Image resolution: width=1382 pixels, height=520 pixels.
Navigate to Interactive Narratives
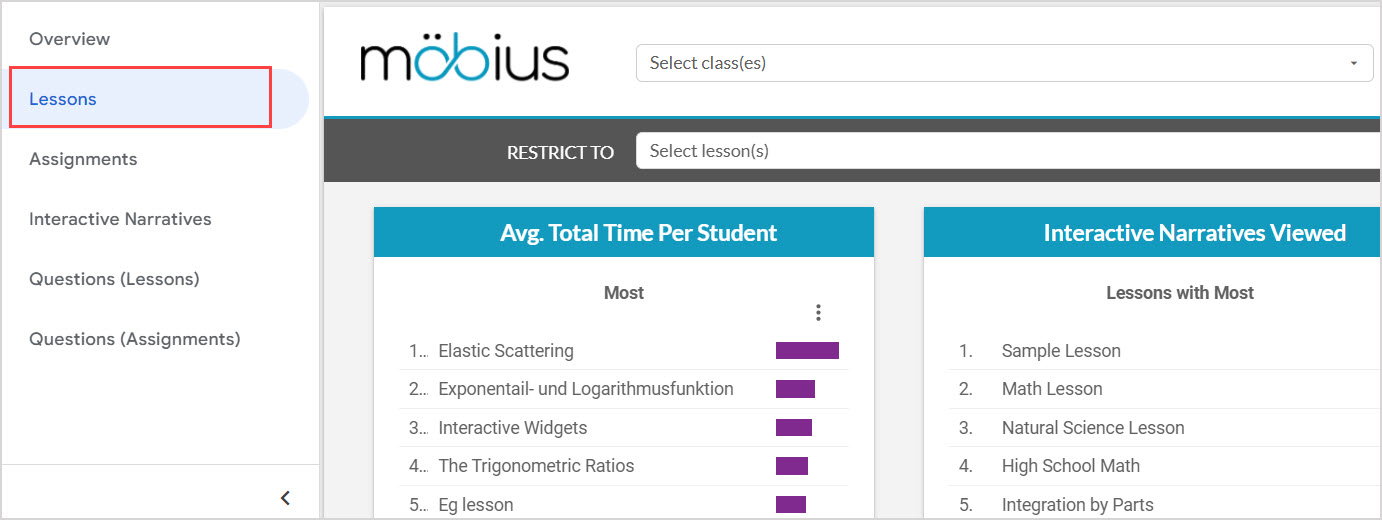click(120, 219)
